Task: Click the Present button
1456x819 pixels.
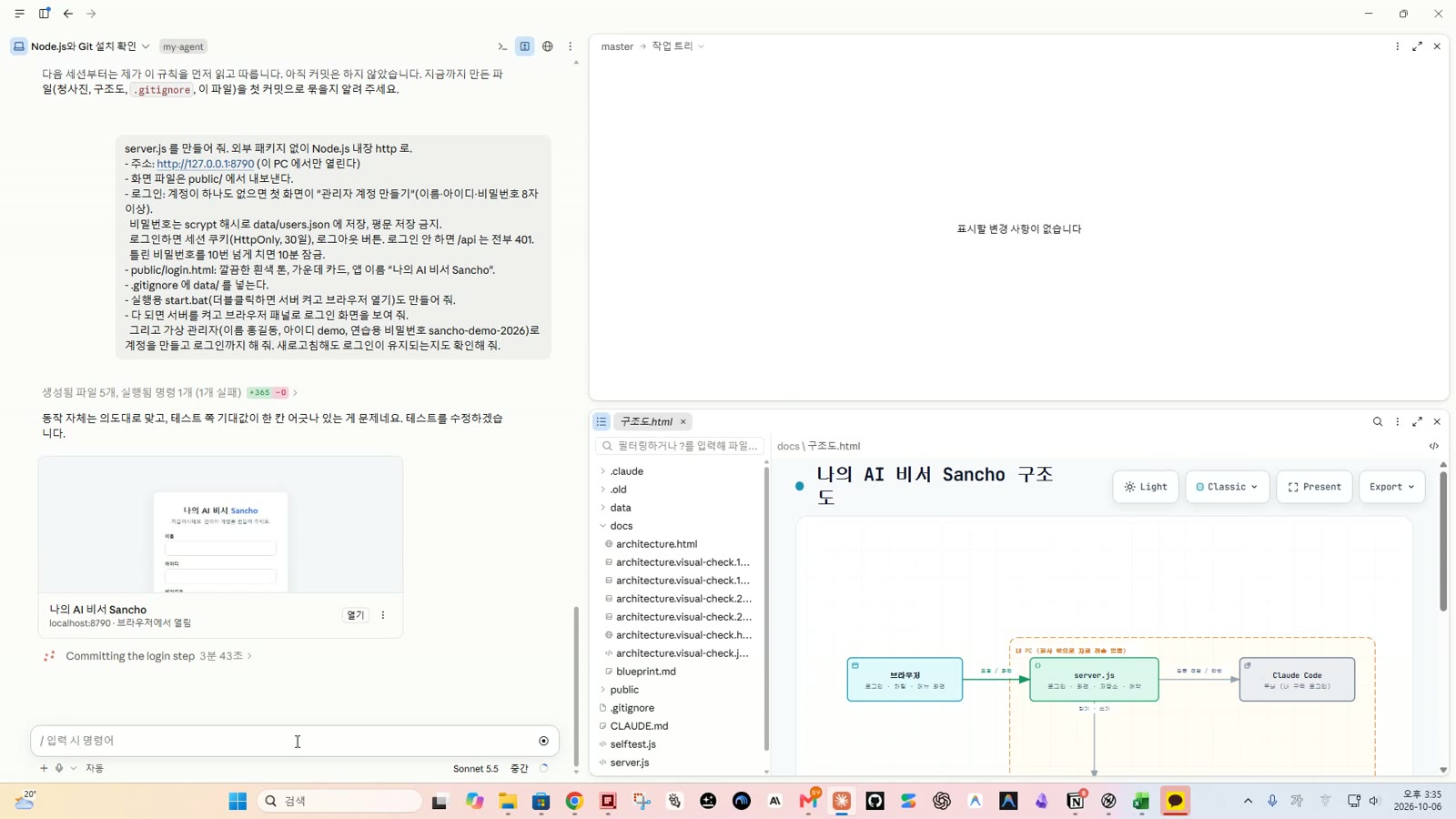Action: click(1314, 487)
